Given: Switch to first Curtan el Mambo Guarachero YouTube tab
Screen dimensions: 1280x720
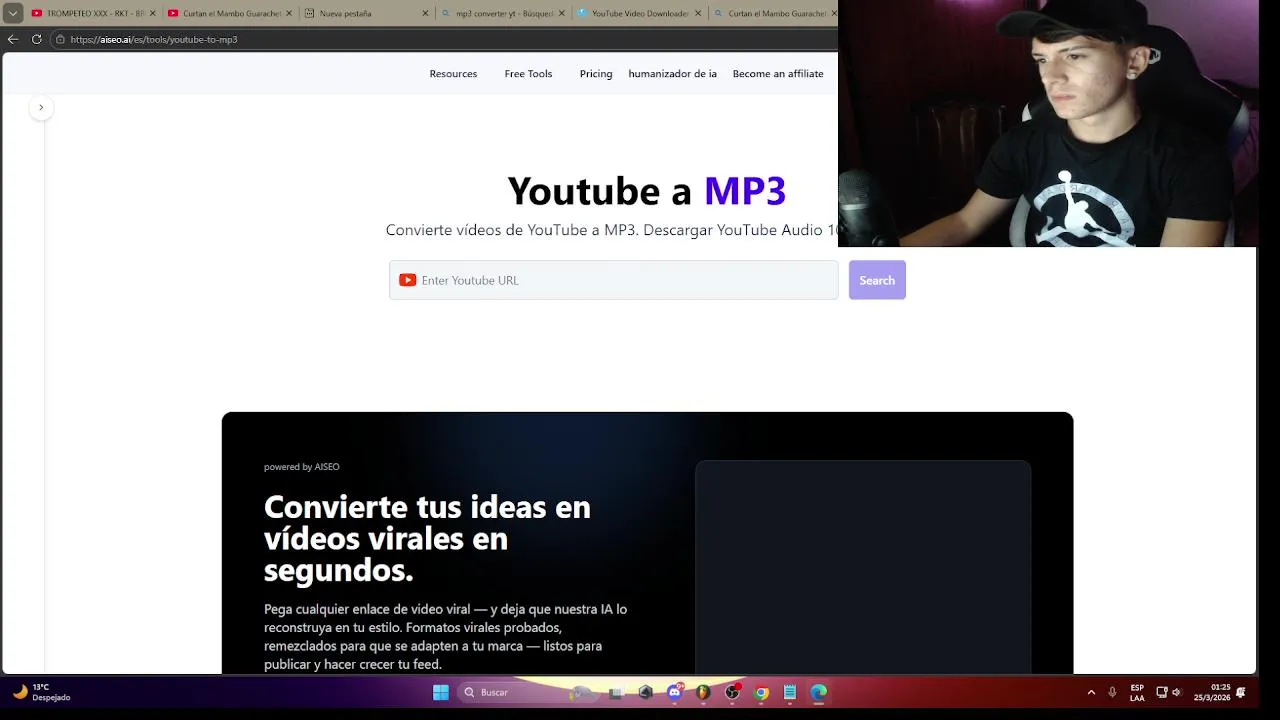Looking at the screenshot, I should (230, 13).
